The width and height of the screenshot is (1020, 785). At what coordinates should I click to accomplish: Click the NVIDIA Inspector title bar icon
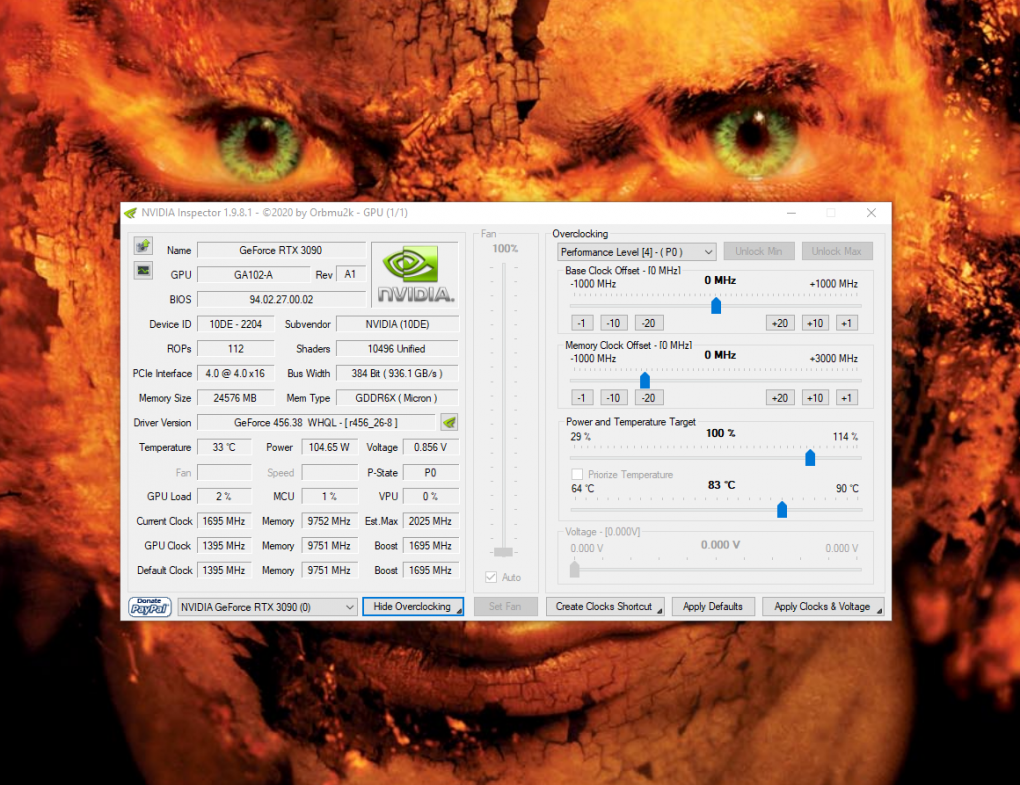tap(131, 213)
